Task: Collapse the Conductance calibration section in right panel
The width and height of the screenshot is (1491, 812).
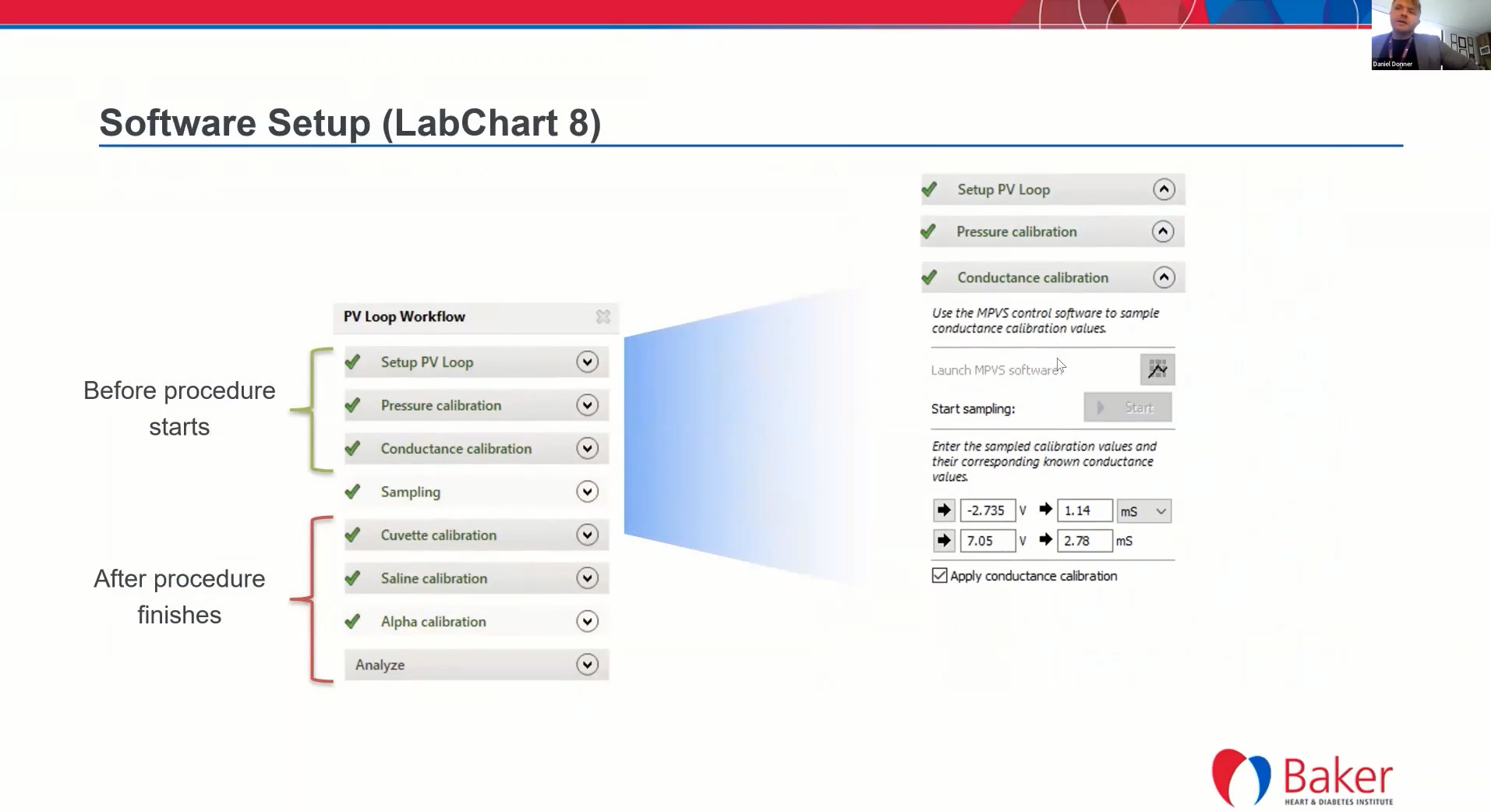Action: point(1163,277)
